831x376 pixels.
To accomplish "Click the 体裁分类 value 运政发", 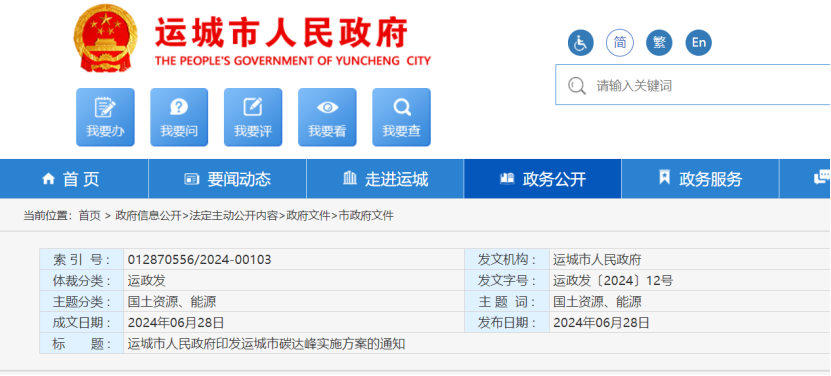I will point(147,281).
